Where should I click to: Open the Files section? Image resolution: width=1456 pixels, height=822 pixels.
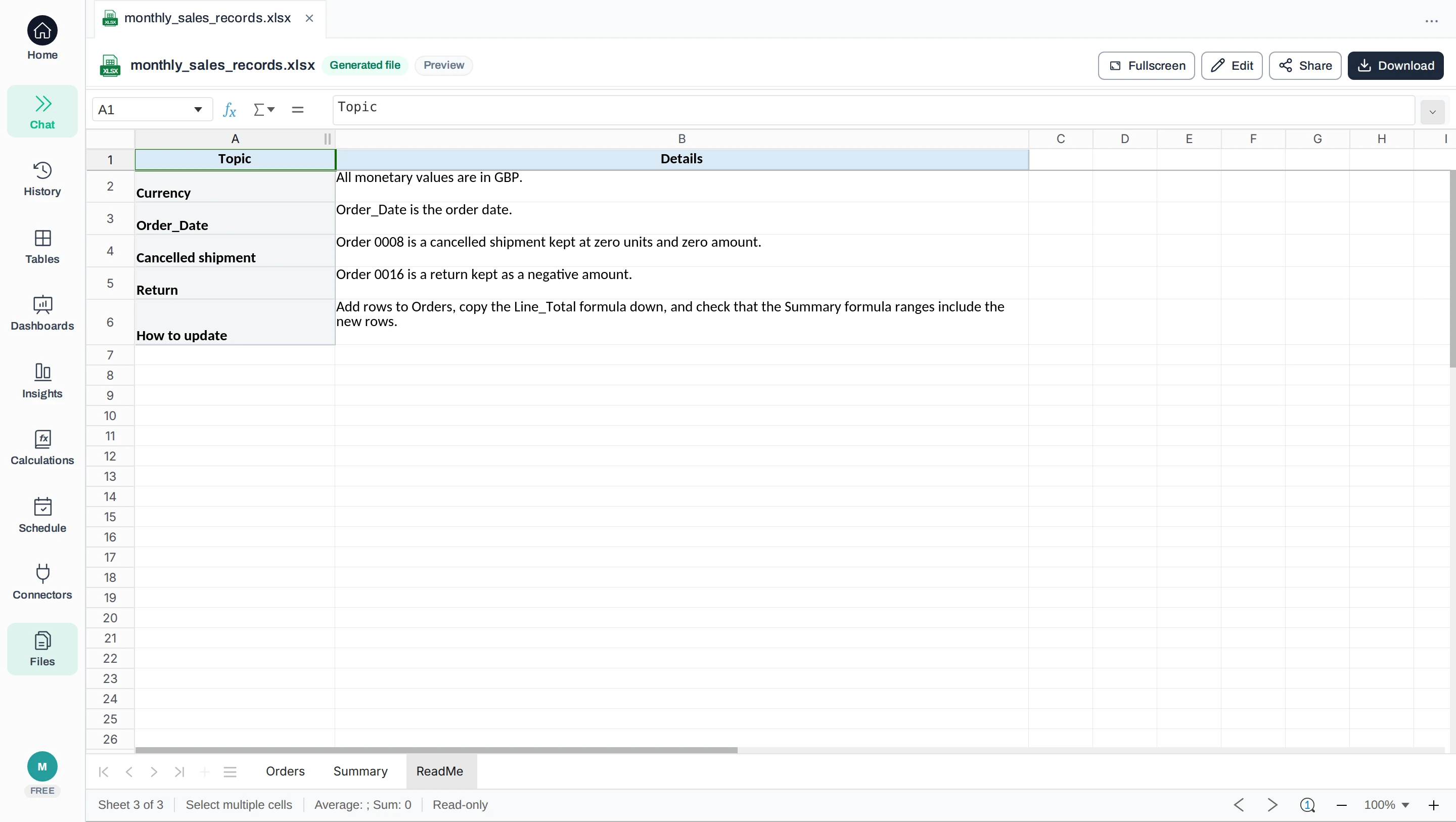42,649
